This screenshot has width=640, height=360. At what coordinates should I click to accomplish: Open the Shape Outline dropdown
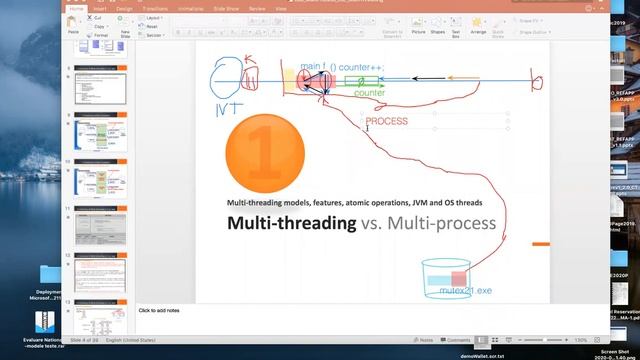[532, 32]
